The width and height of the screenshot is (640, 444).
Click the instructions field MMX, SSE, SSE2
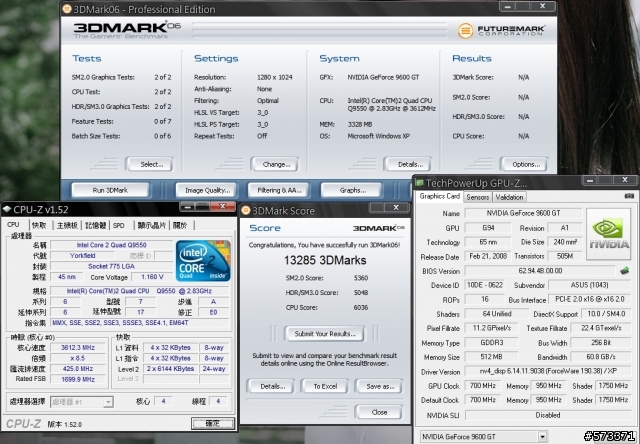(140, 323)
